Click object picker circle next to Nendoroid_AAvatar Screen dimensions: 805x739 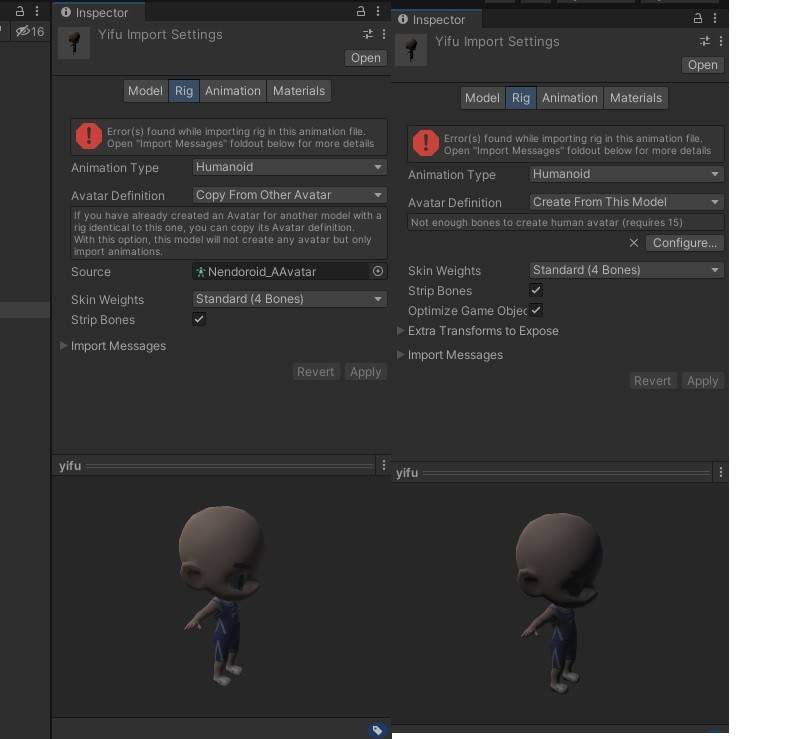pos(378,271)
